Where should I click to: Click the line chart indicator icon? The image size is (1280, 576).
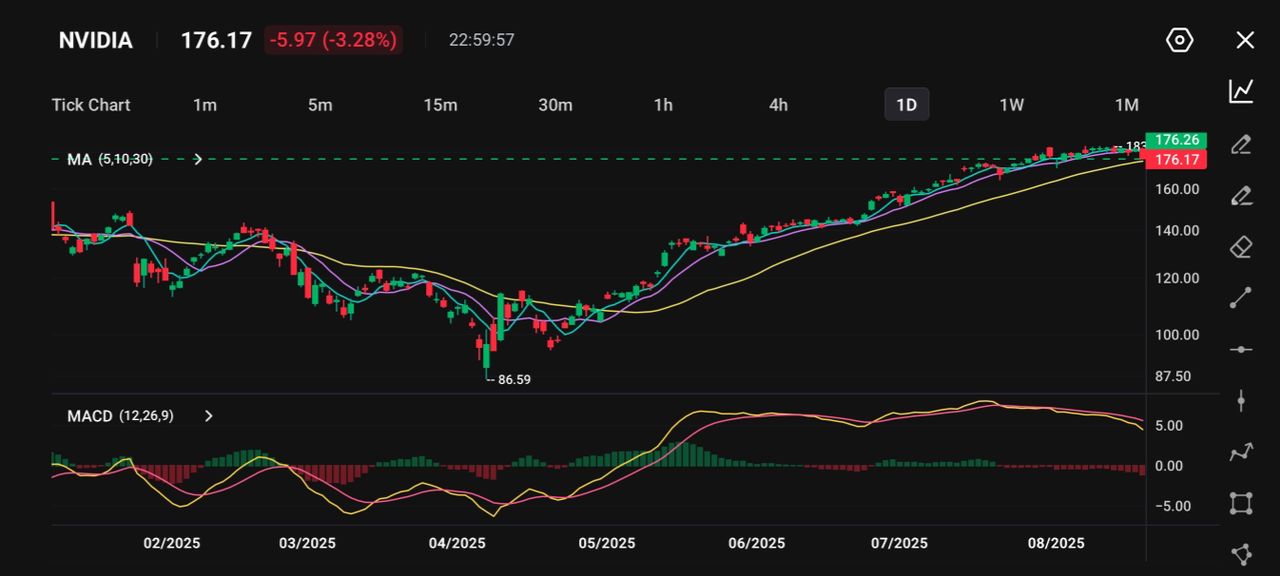[1241, 91]
